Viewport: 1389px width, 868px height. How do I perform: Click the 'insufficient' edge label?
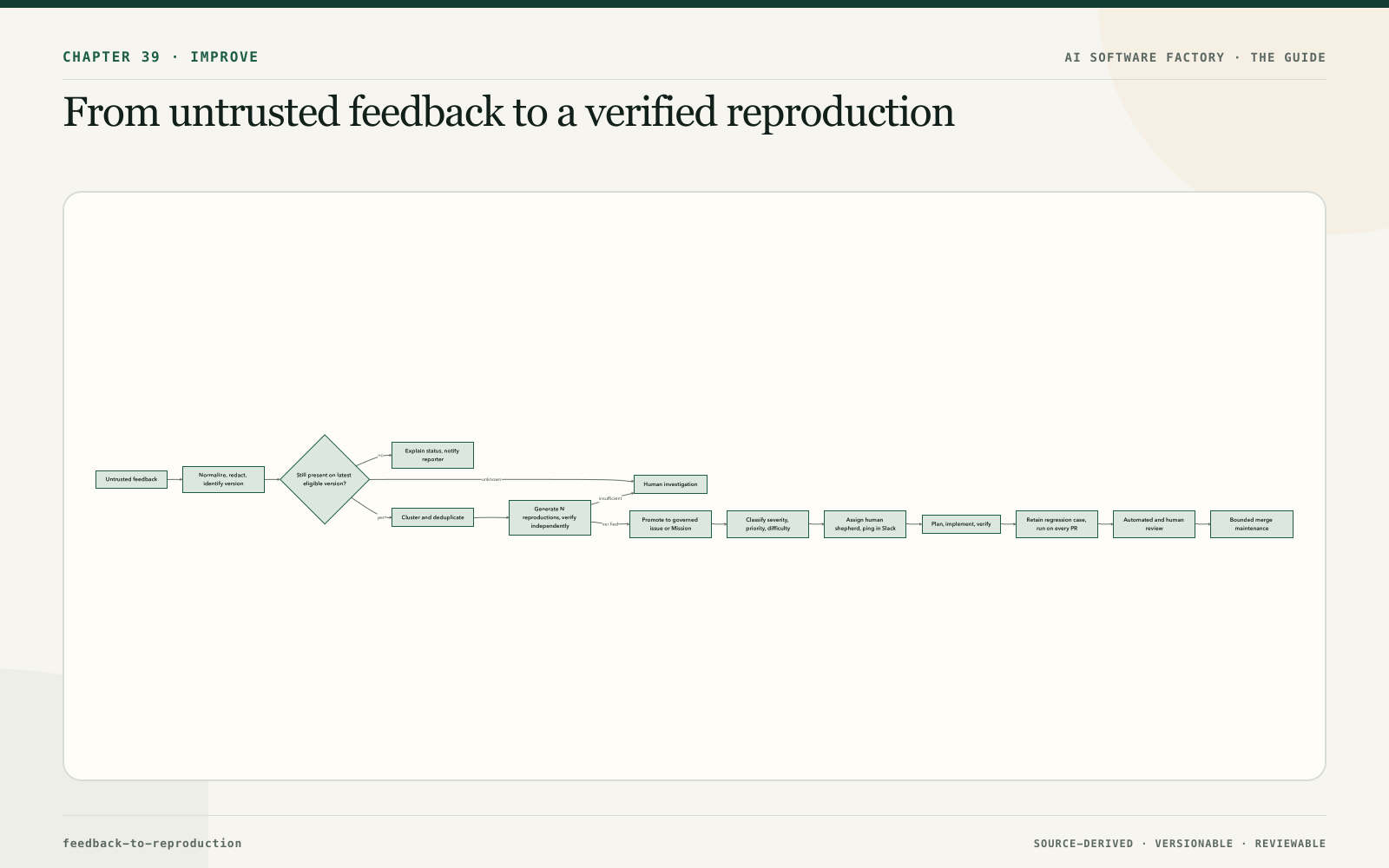[610, 498]
